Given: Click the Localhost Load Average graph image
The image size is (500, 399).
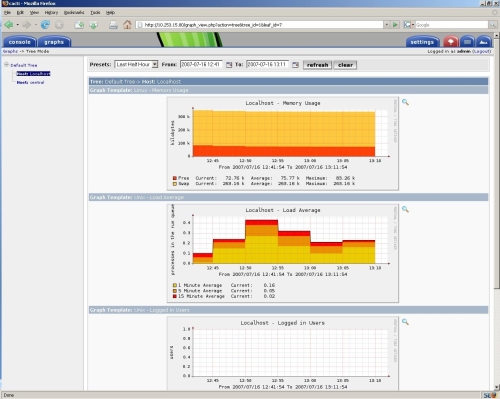Looking at the screenshot, I should 283,253.
